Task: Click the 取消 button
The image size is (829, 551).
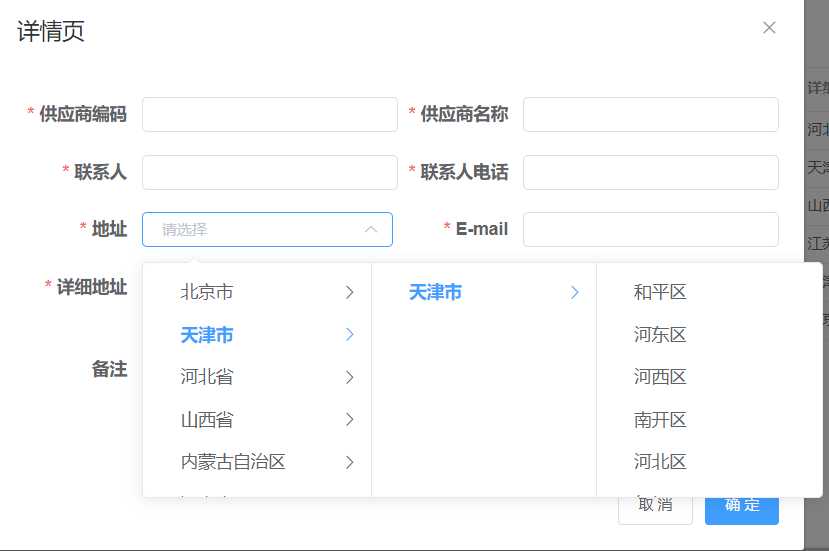Action: 655,510
